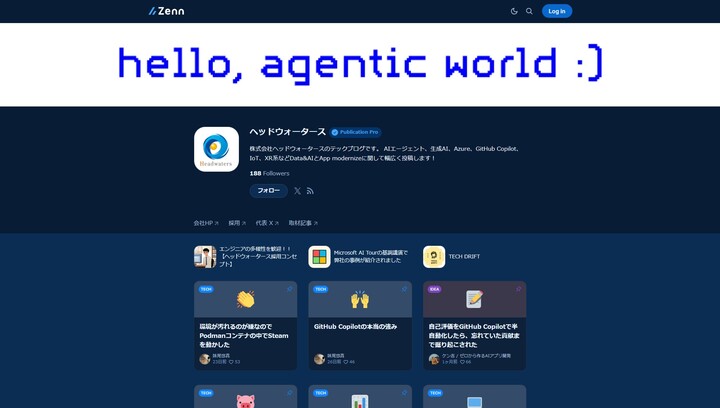Open the RSS feed icon

(310, 191)
